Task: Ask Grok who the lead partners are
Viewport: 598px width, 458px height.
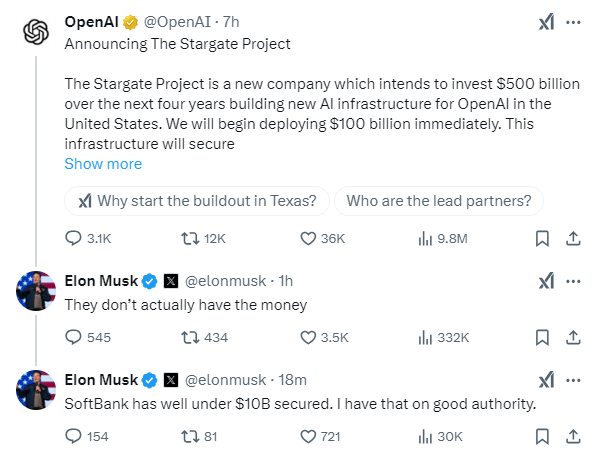Action: [439, 201]
